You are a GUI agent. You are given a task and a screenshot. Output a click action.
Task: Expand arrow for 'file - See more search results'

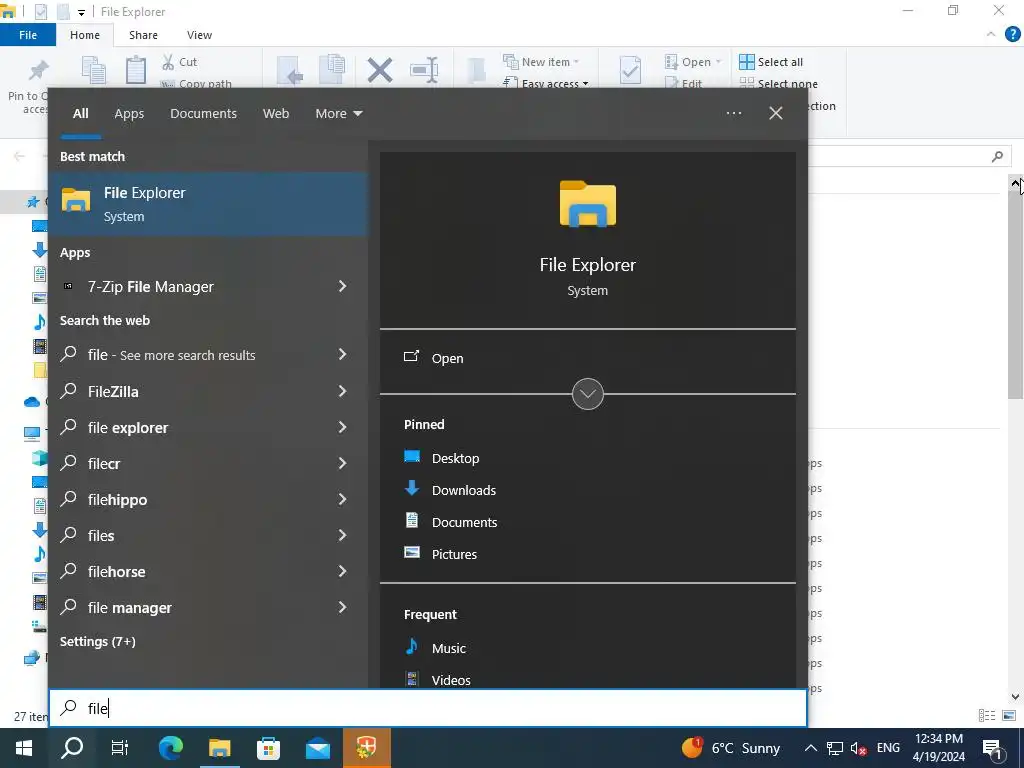pyautogui.click(x=342, y=354)
